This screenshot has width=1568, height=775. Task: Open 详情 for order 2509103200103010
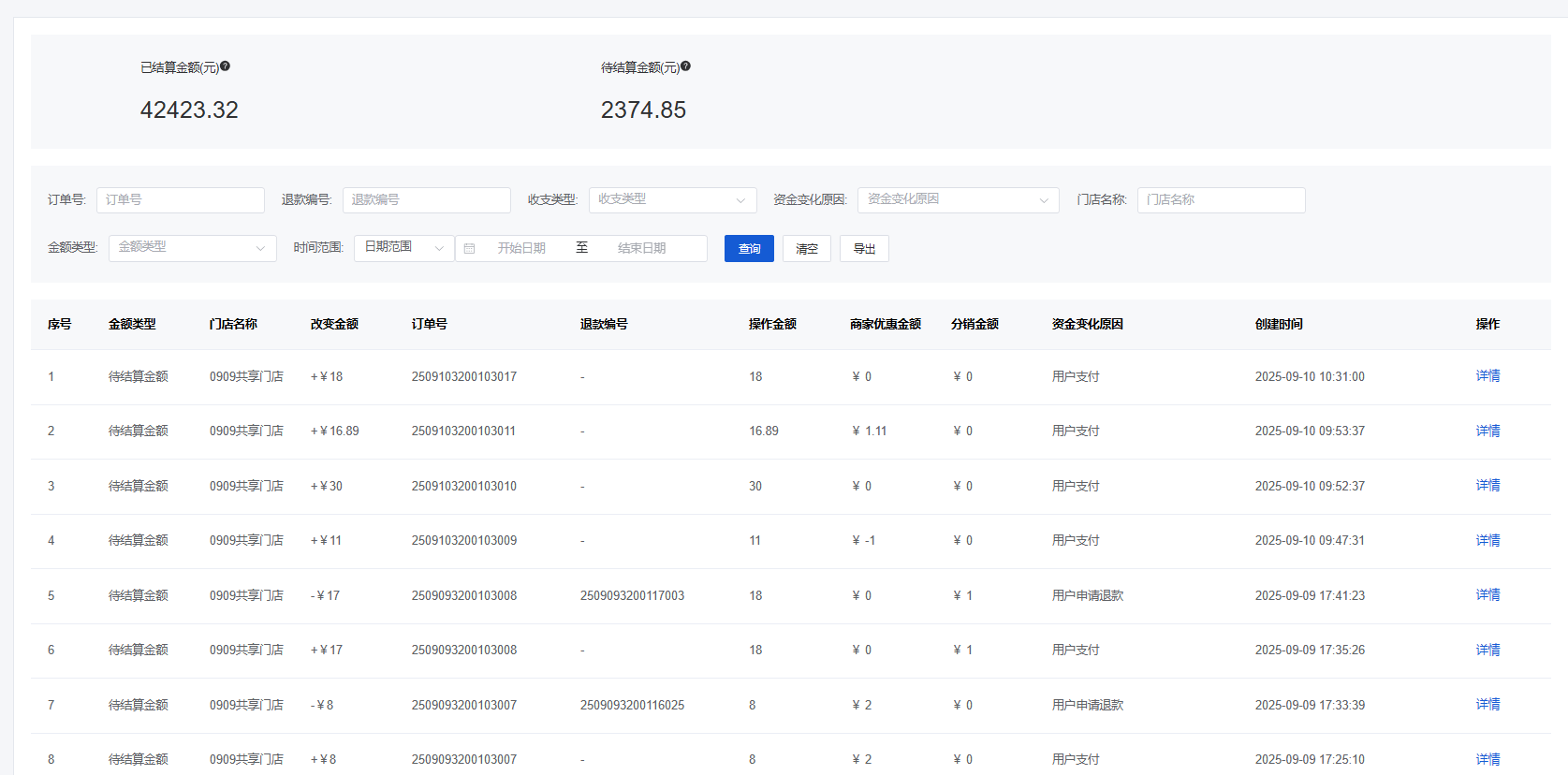(1488, 486)
